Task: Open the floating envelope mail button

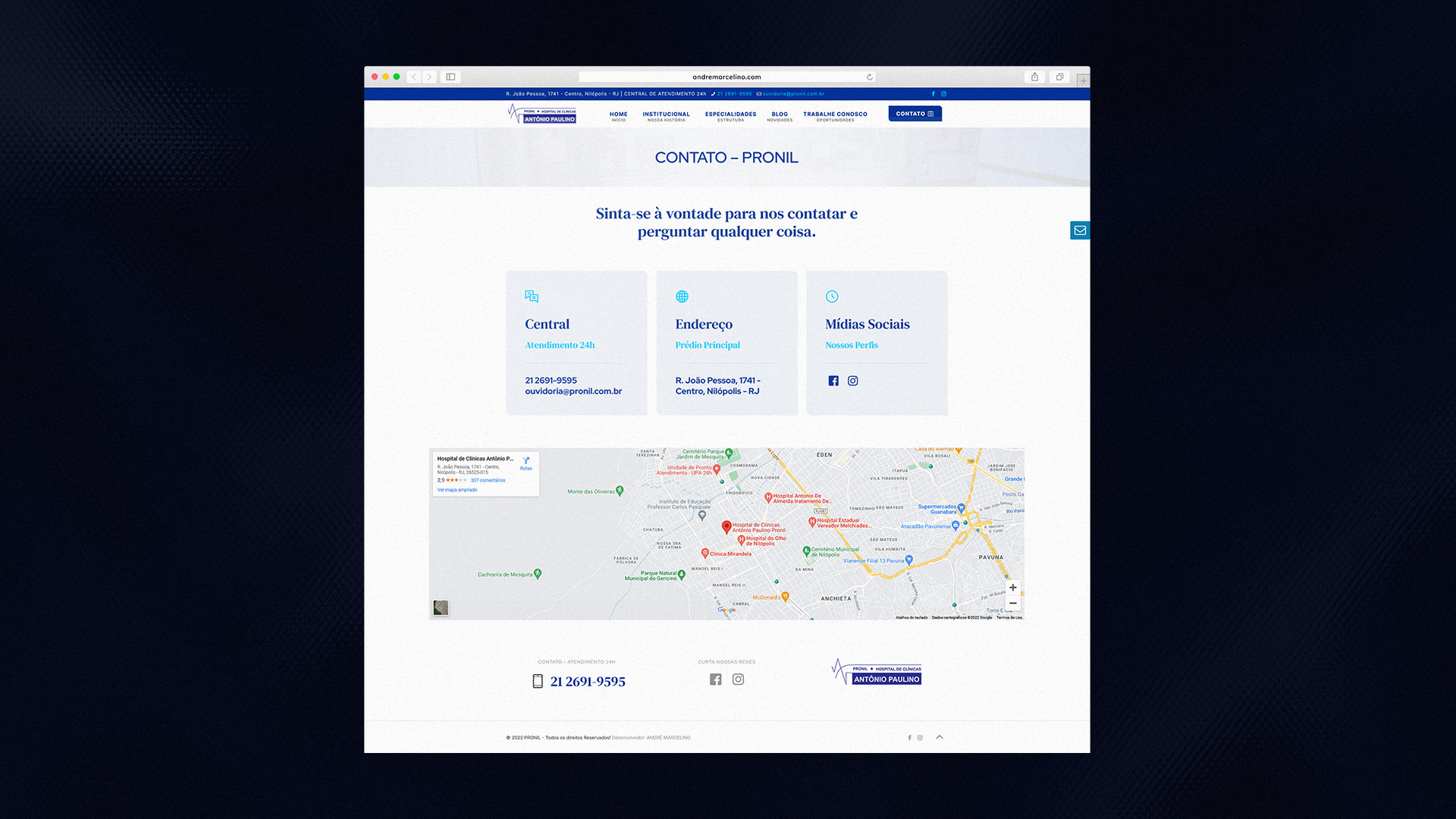Action: 1080,231
